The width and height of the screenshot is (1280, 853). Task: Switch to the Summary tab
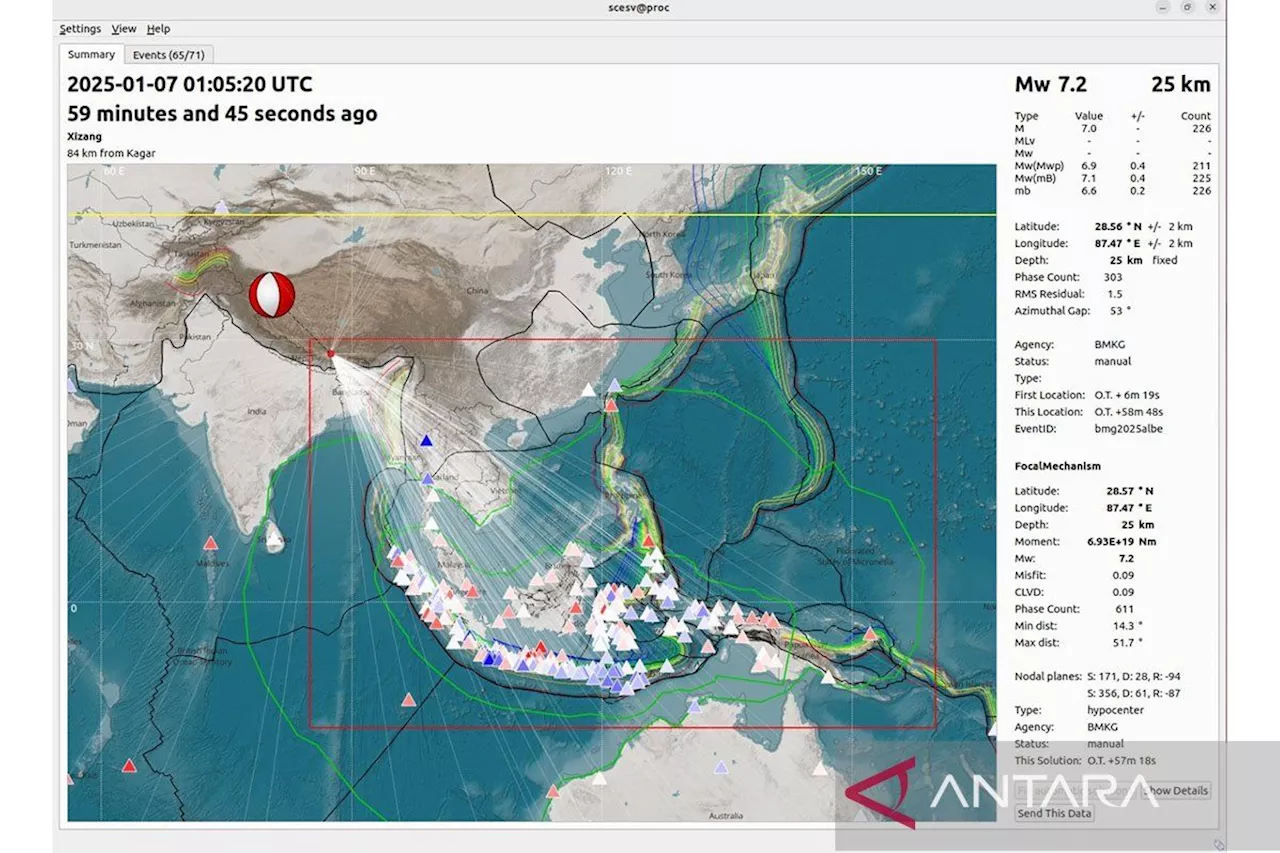(91, 54)
